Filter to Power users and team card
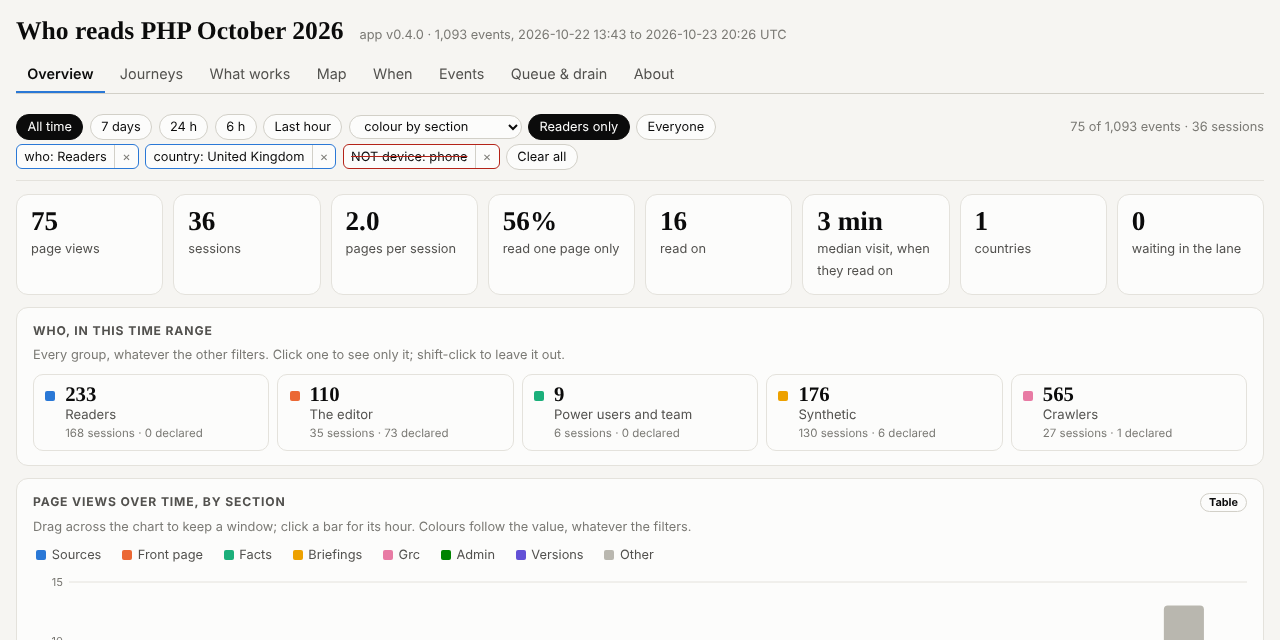The image size is (1280, 640). tap(640, 413)
